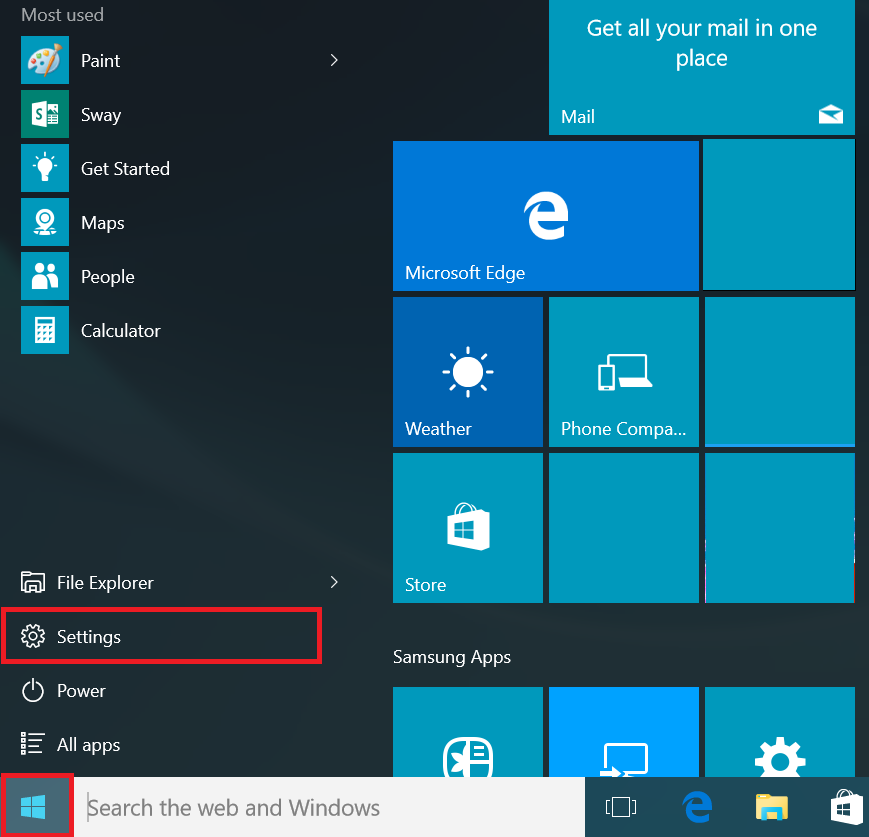Image resolution: width=869 pixels, height=837 pixels.
Task: Open the screen-with-arrow tile under Samsung Apps
Action: click(623, 732)
